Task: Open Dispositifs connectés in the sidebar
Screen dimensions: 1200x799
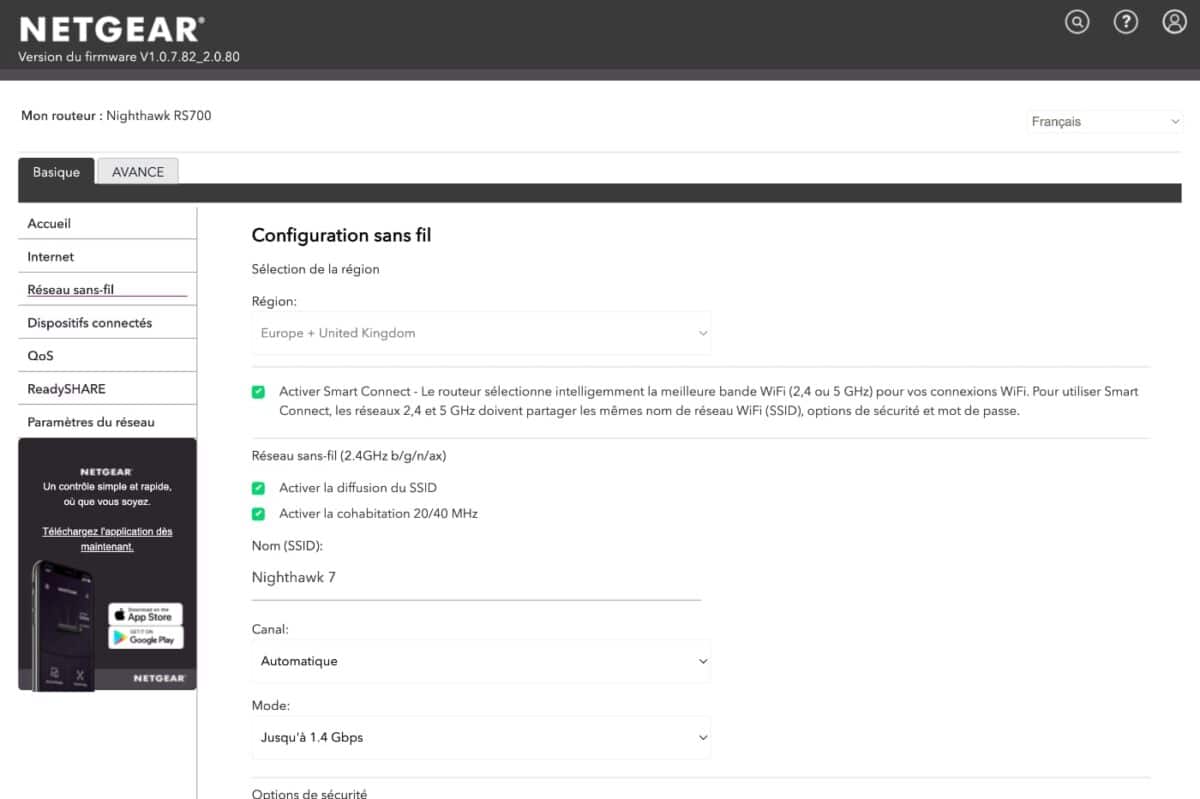Action: 107,323
